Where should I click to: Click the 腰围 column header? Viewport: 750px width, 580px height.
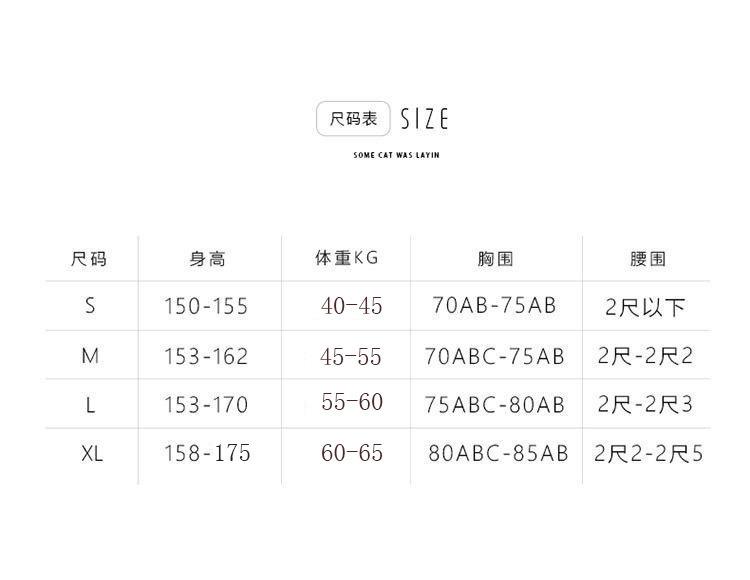pos(648,259)
